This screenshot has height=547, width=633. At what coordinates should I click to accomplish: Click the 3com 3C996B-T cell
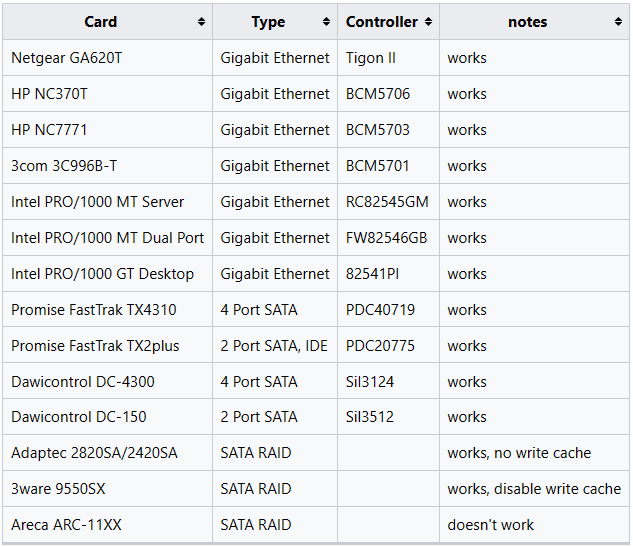[107, 166]
